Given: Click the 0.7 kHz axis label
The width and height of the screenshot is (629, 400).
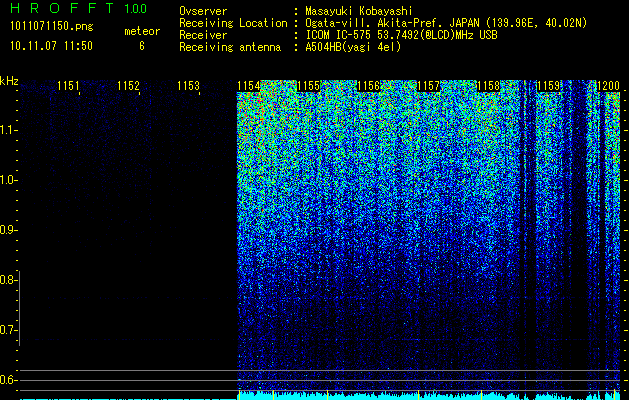Looking at the screenshot, I should tap(7, 330).
